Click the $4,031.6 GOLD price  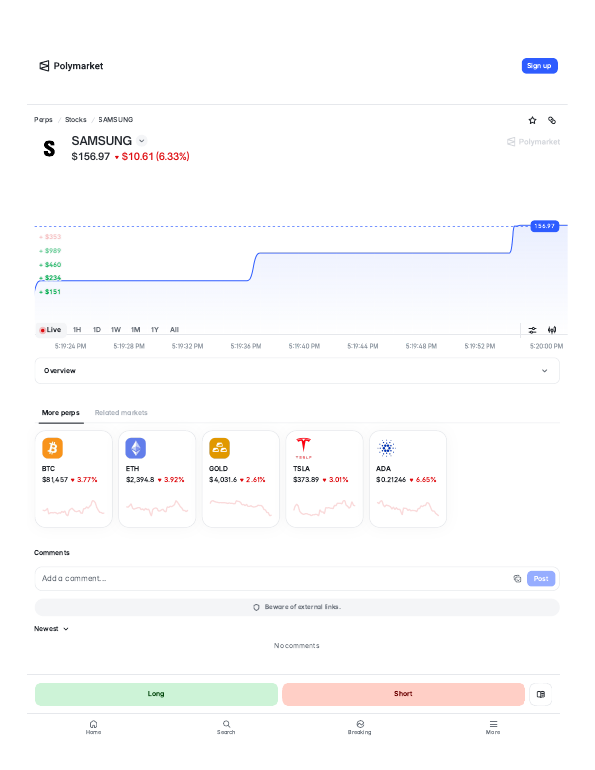223,480
